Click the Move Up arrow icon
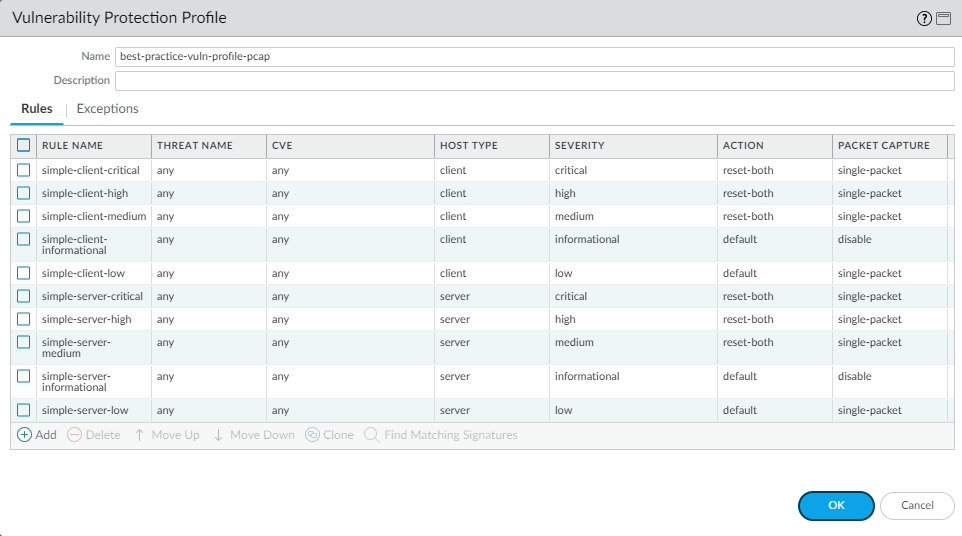962x536 pixels. pyautogui.click(x=140, y=435)
